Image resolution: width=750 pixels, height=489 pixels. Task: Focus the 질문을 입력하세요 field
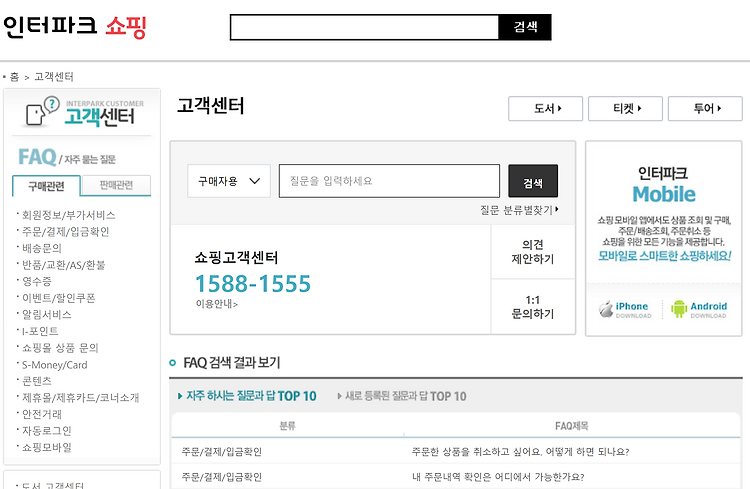point(389,181)
